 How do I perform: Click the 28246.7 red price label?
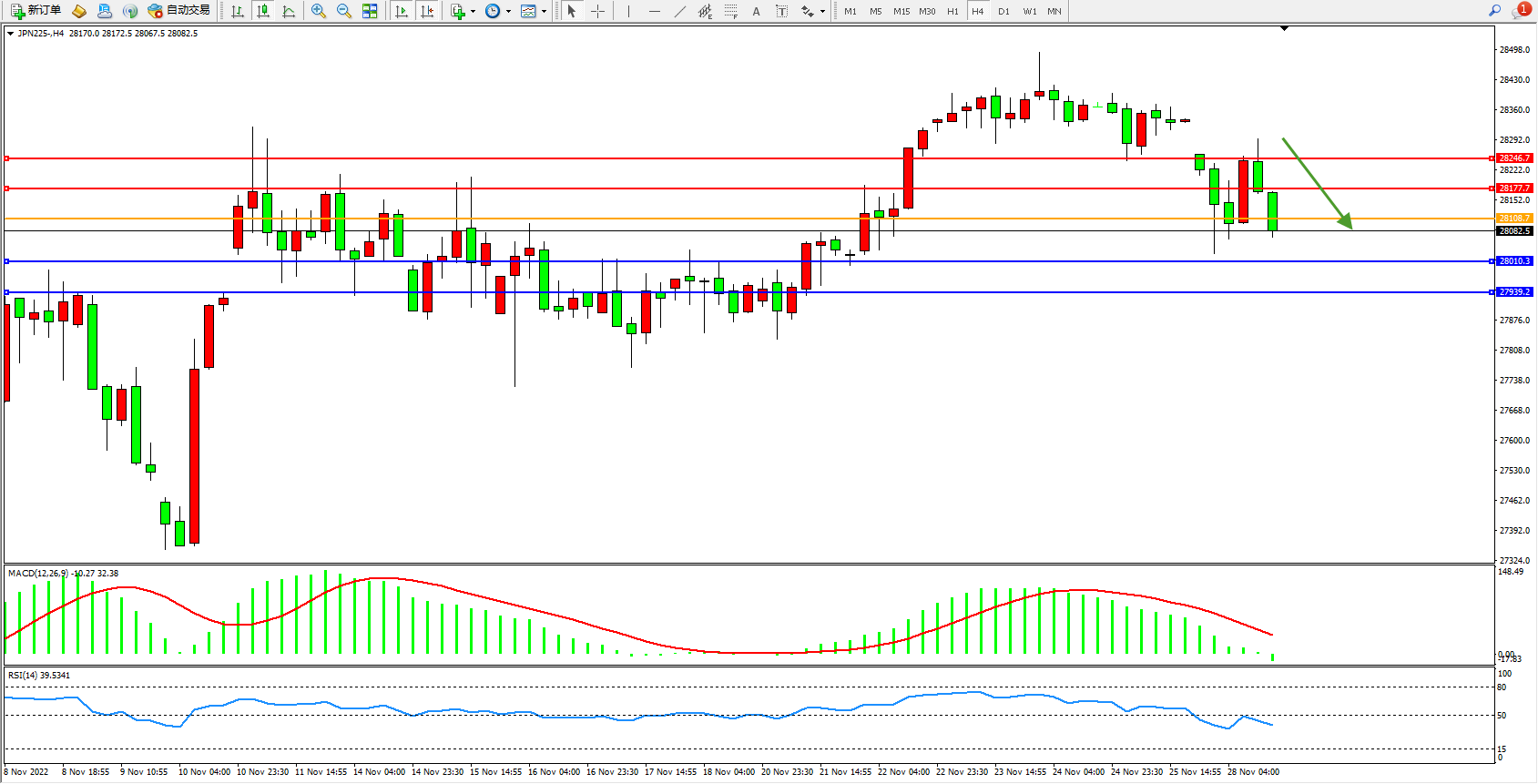click(1515, 158)
